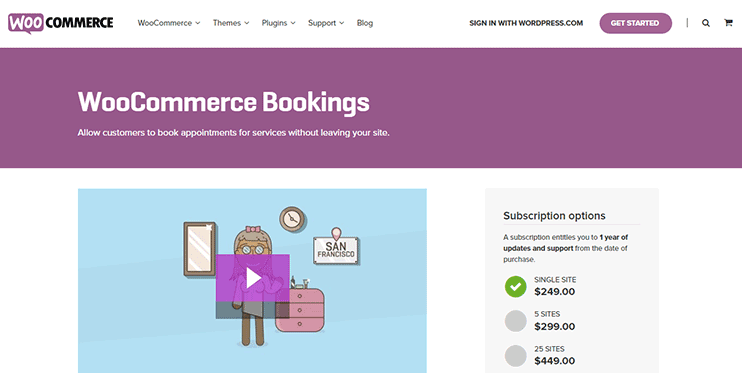Click the wall clock illustration
The height and width of the screenshot is (373, 742).
click(x=293, y=219)
